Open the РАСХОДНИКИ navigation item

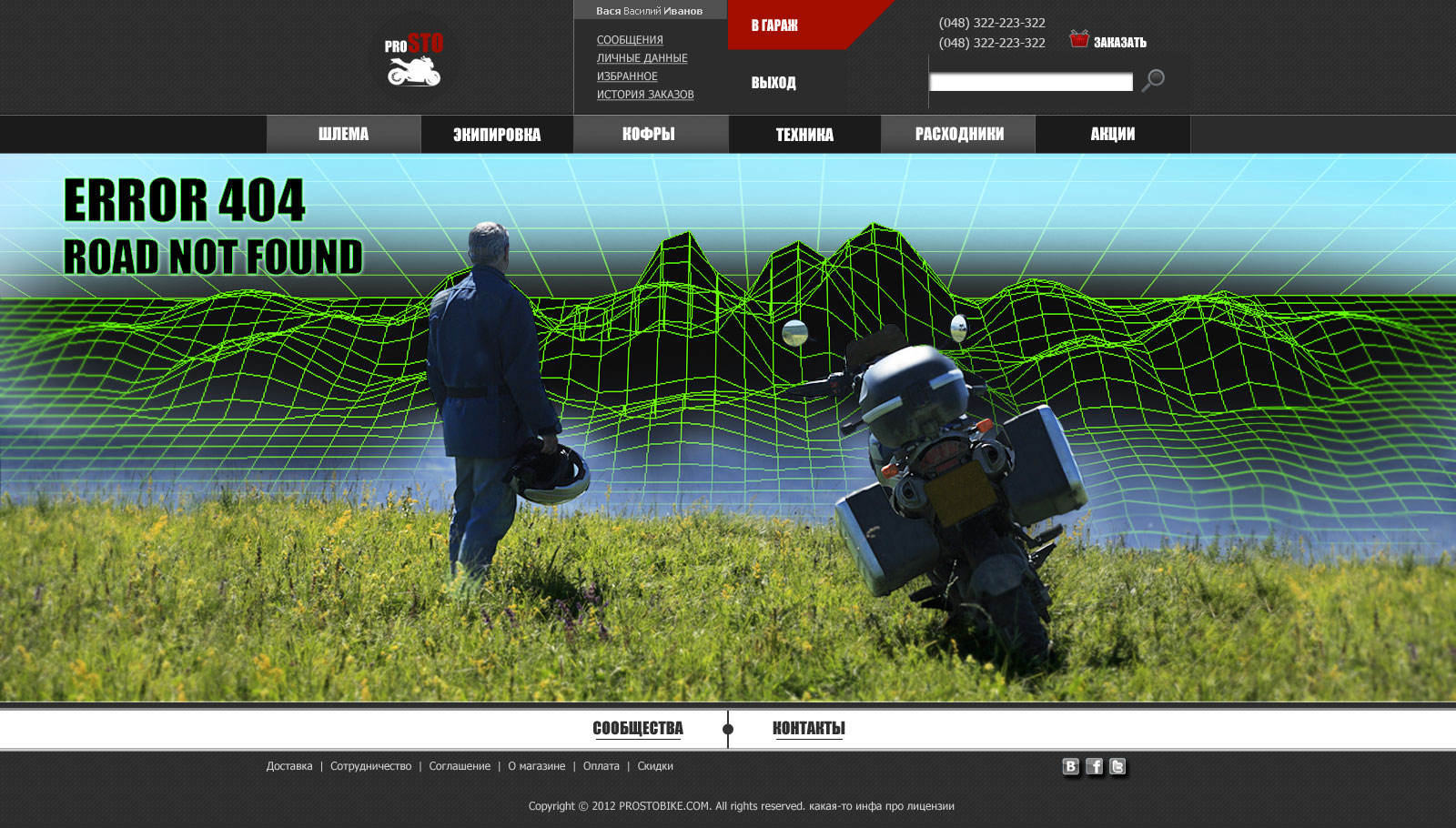959,135
